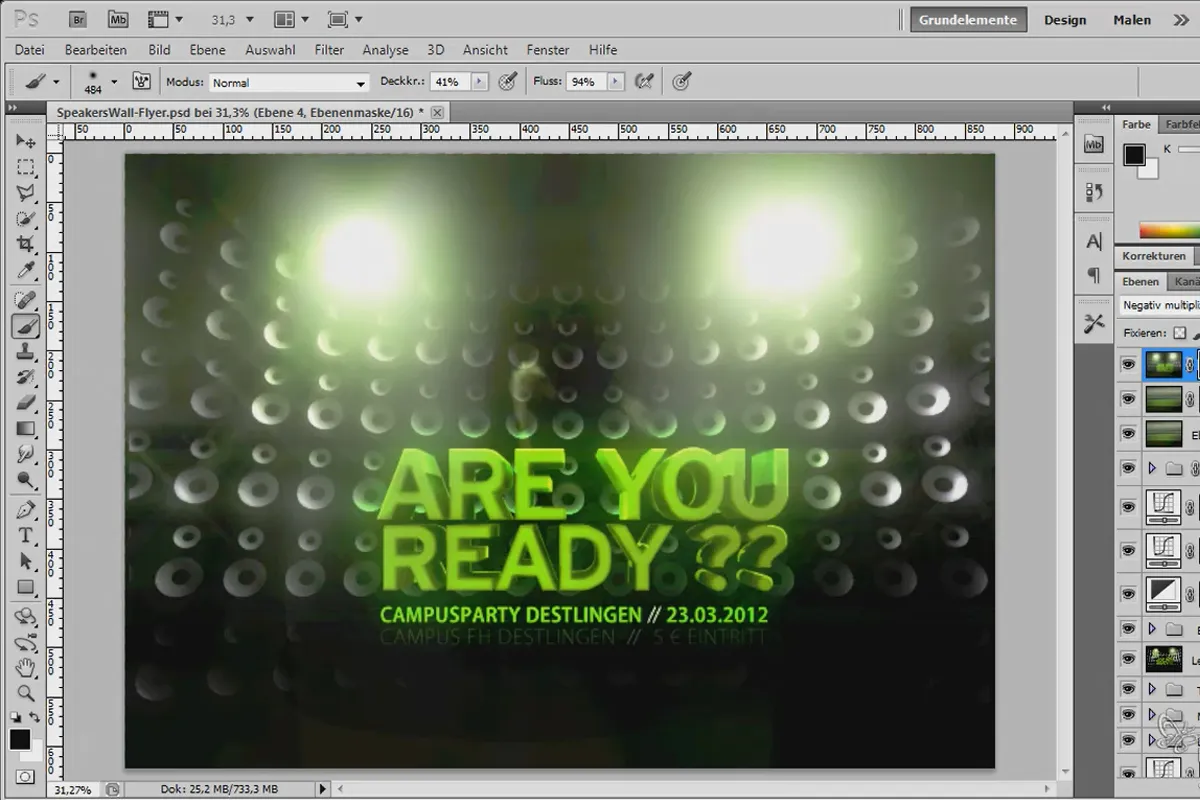Open the Filter menu

click(x=329, y=50)
